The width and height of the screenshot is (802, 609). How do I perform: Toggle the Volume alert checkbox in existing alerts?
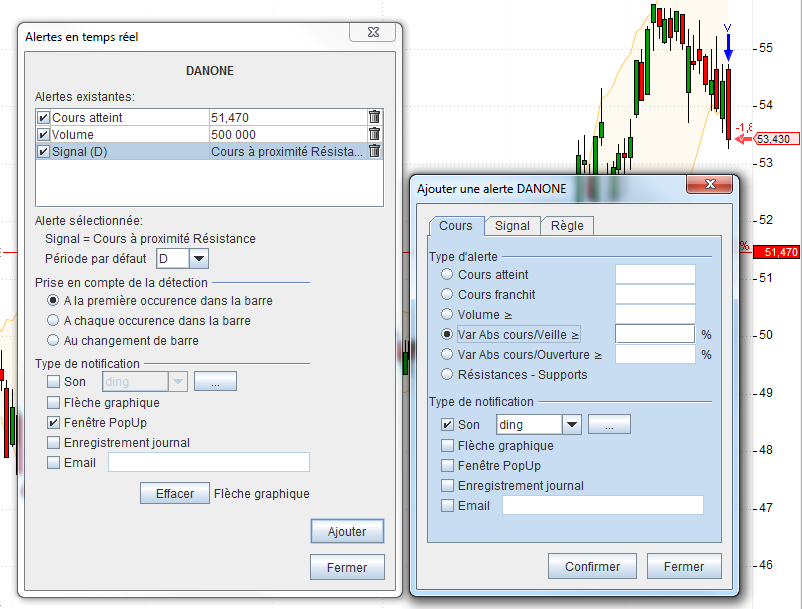(43, 134)
